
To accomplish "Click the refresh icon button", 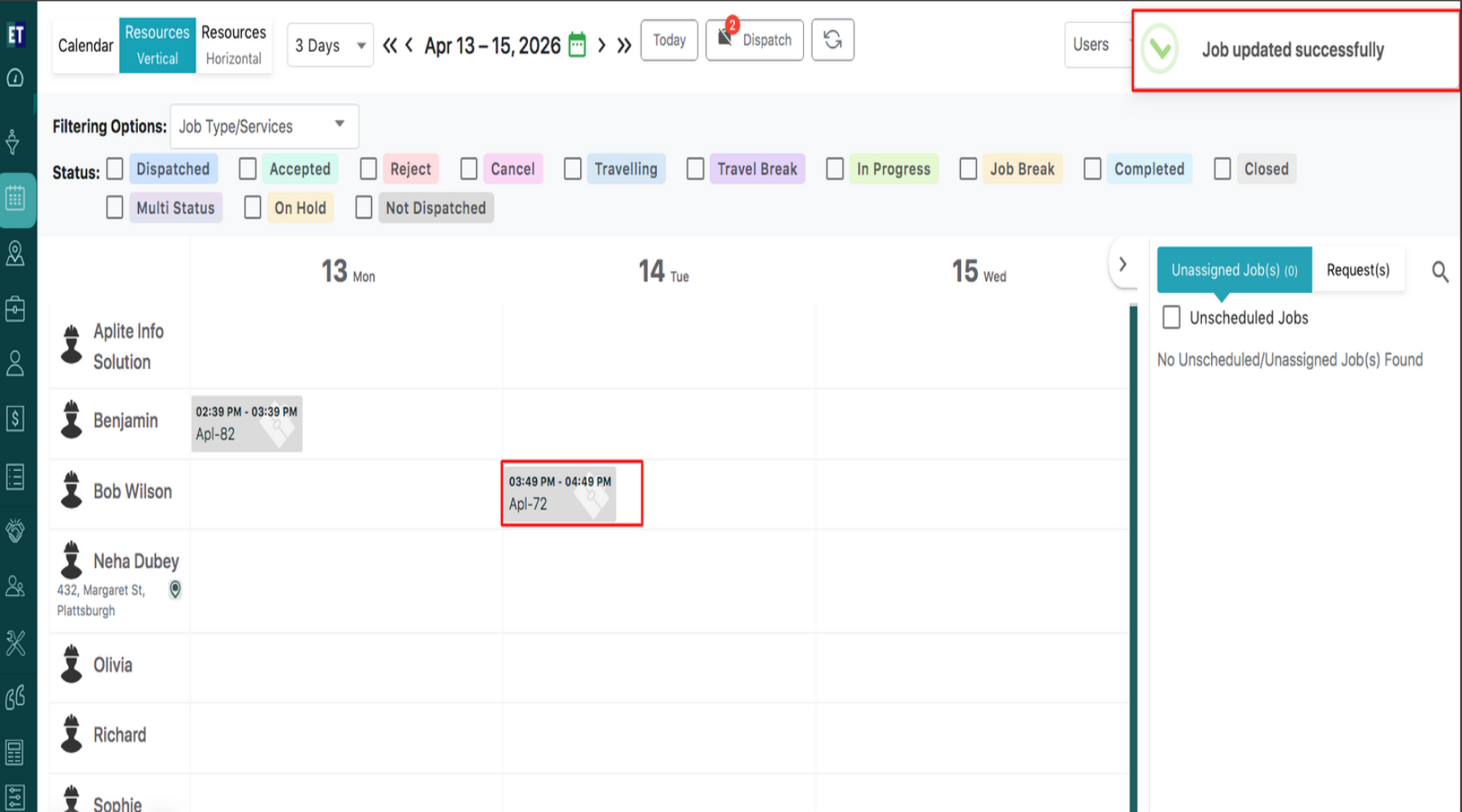I will pyautogui.click(x=833, y=40).
